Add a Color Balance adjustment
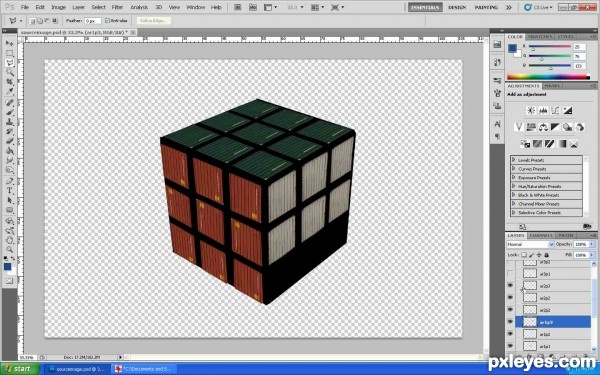Screen dimensions: 600x375 coord(543,127)
